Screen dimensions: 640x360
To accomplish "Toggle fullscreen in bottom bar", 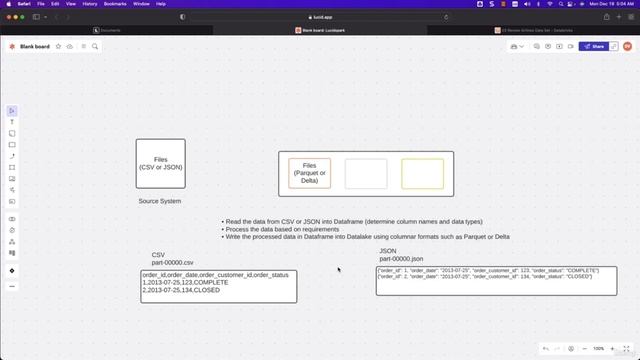I will click(x=626, y=349).
